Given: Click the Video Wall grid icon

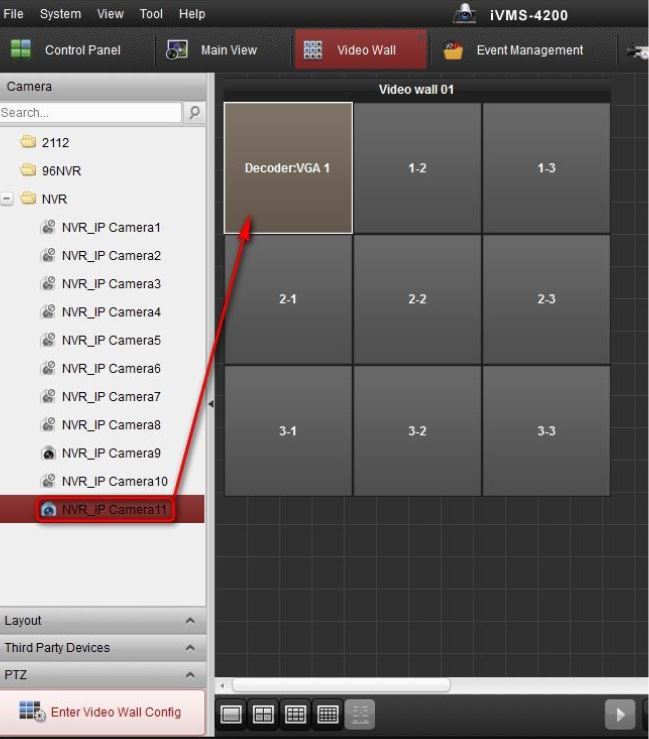Looking at the screenshot, I should coord(313,49).
